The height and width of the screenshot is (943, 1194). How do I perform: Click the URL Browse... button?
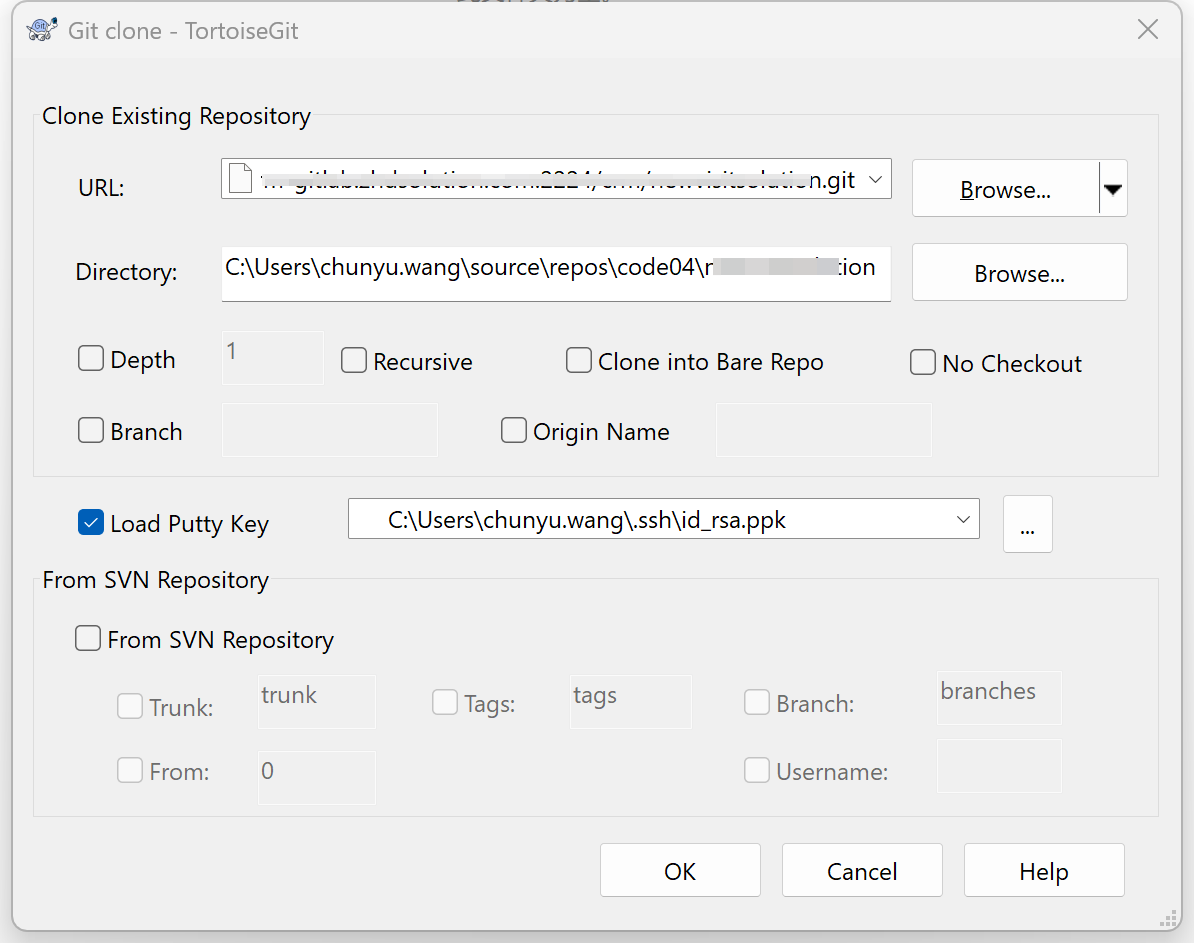tap(1006, 188)
